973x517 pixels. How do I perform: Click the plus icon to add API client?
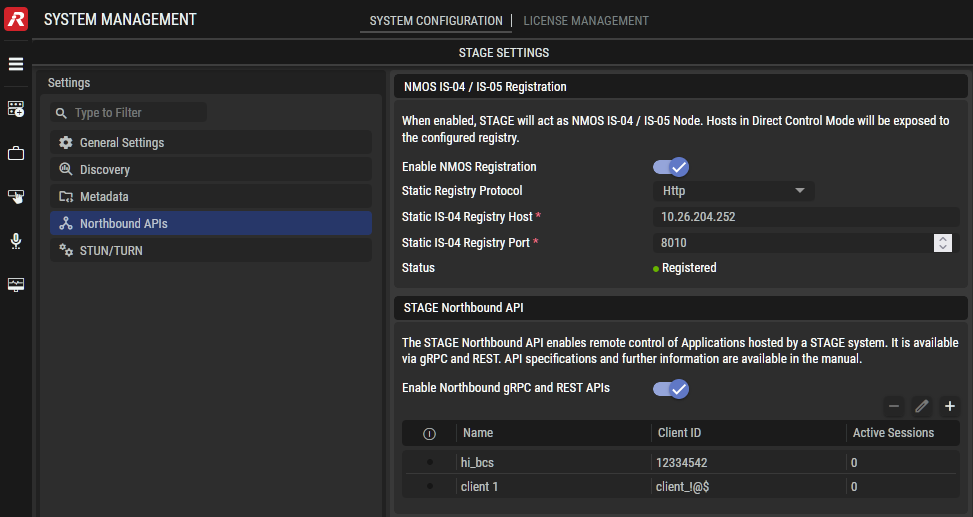point(949,406)
